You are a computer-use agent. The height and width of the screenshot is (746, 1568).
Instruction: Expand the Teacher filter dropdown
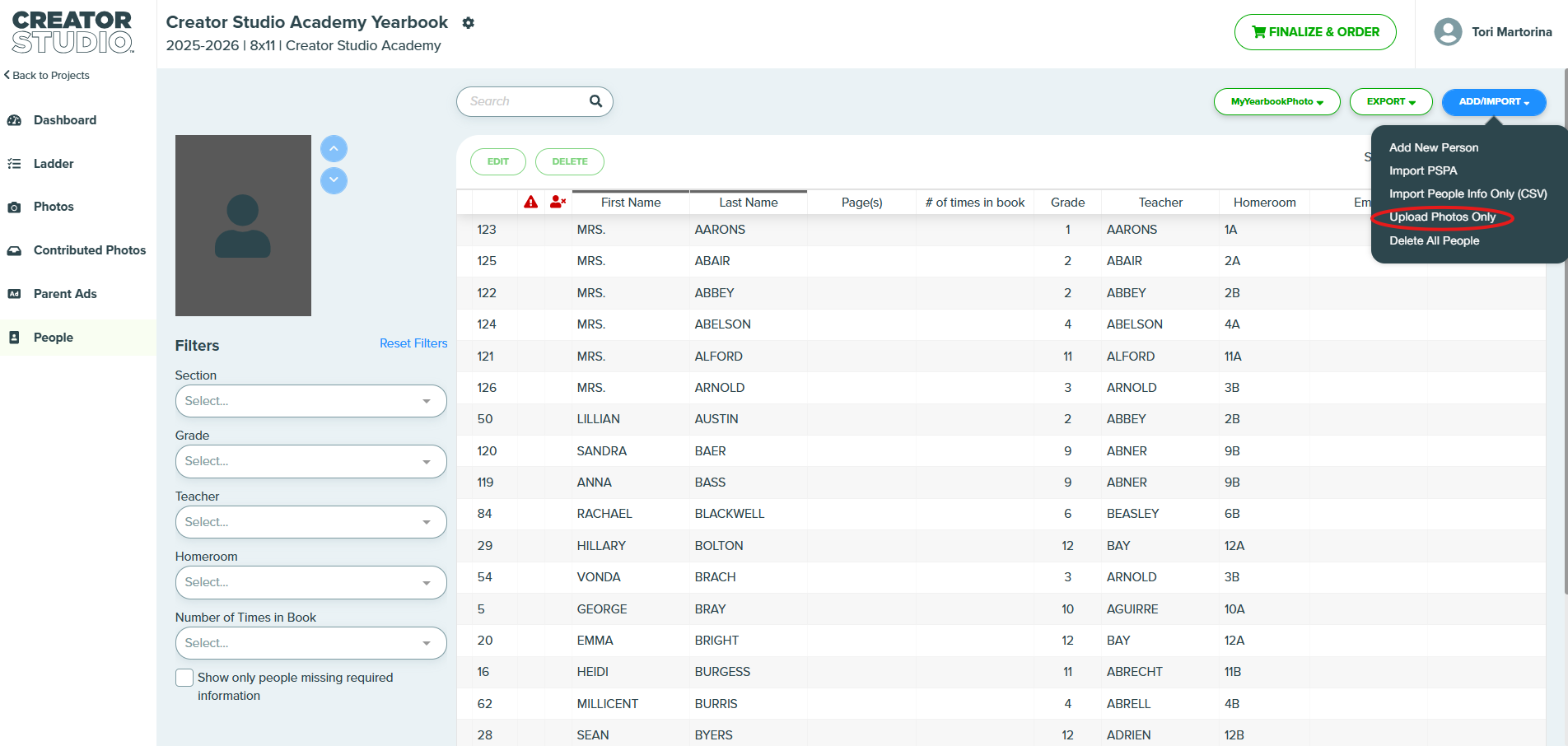(x=310, y=522)
